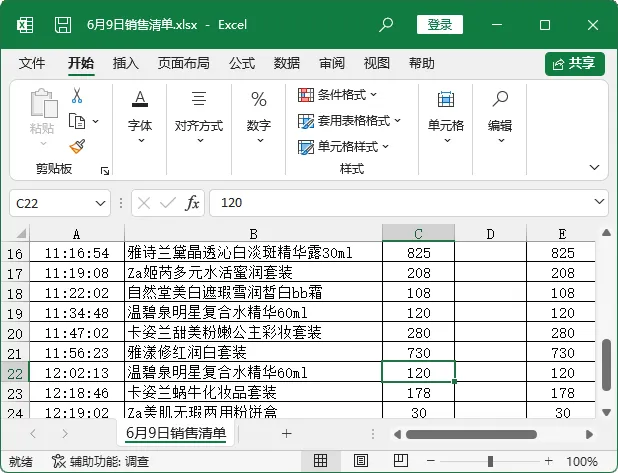Image resolution: width=618 pixels, height=473 pixels.
Task: Click next sheet navigation arrow
Action: click(x=65, y=434)
